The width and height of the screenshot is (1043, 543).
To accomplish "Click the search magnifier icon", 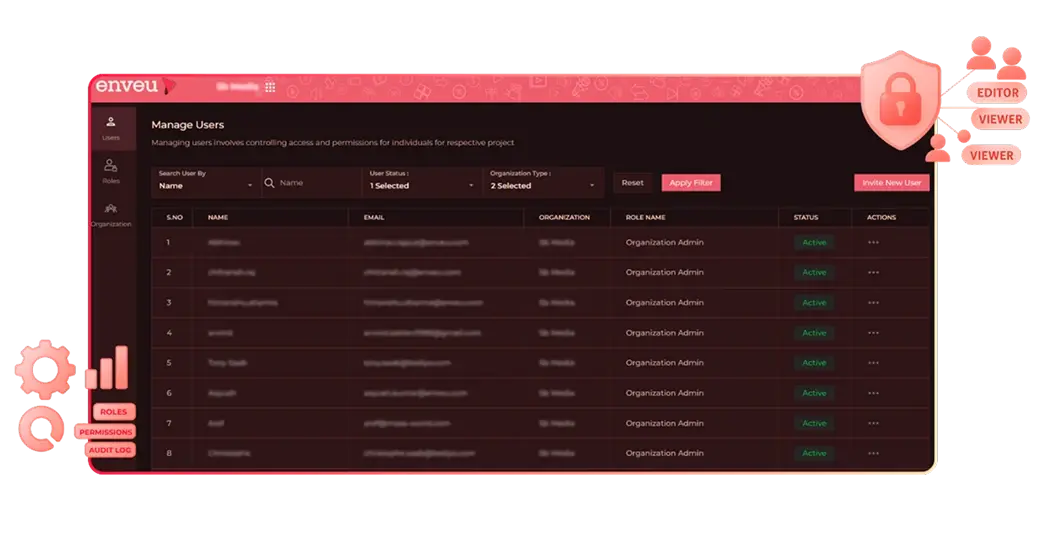I will pos(269,183).
